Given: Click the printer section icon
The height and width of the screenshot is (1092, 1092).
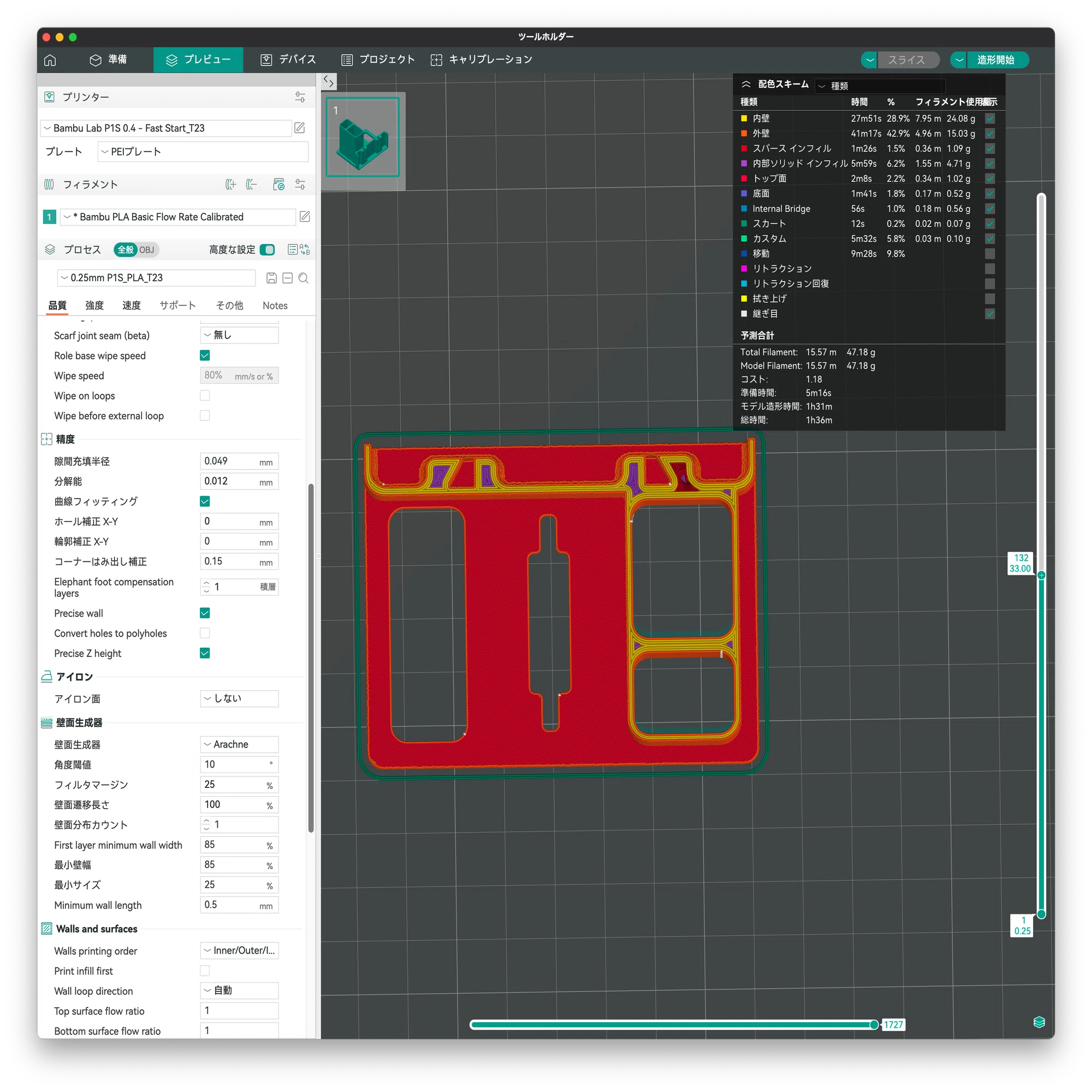Looking at the screenshot, I should pos(50,97).
